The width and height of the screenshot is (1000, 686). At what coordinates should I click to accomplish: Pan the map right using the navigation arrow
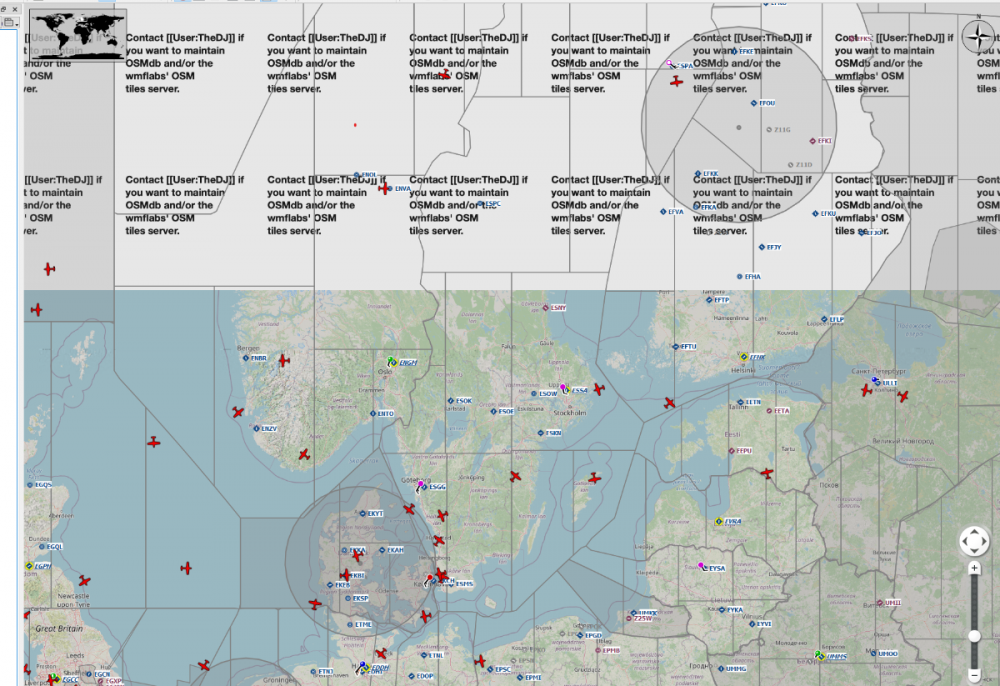986,542
